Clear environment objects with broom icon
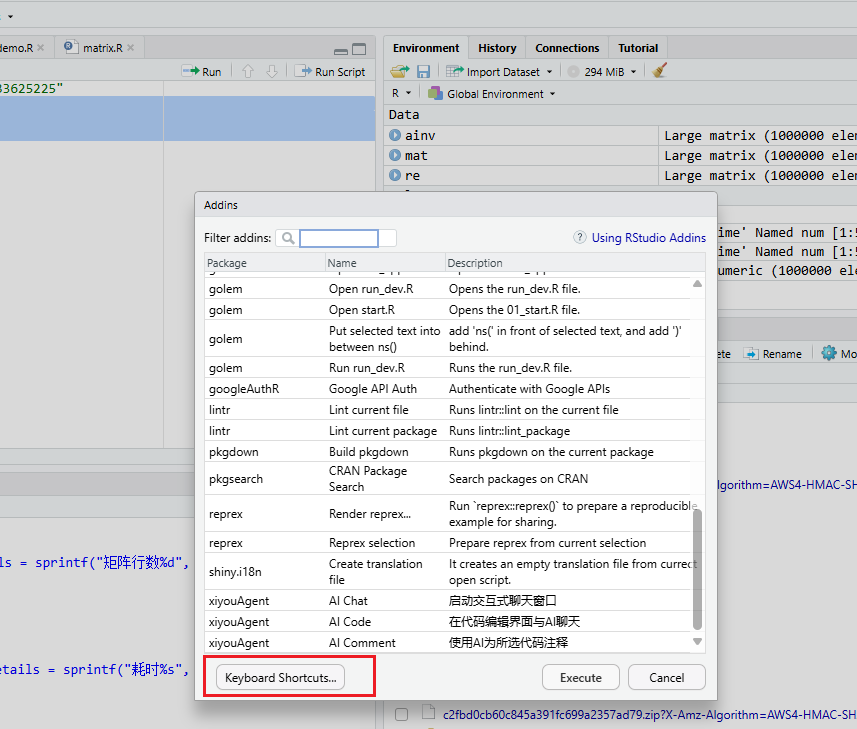Image resolution: width=857 pixels, height=729 pixels. tap(656, 71)
